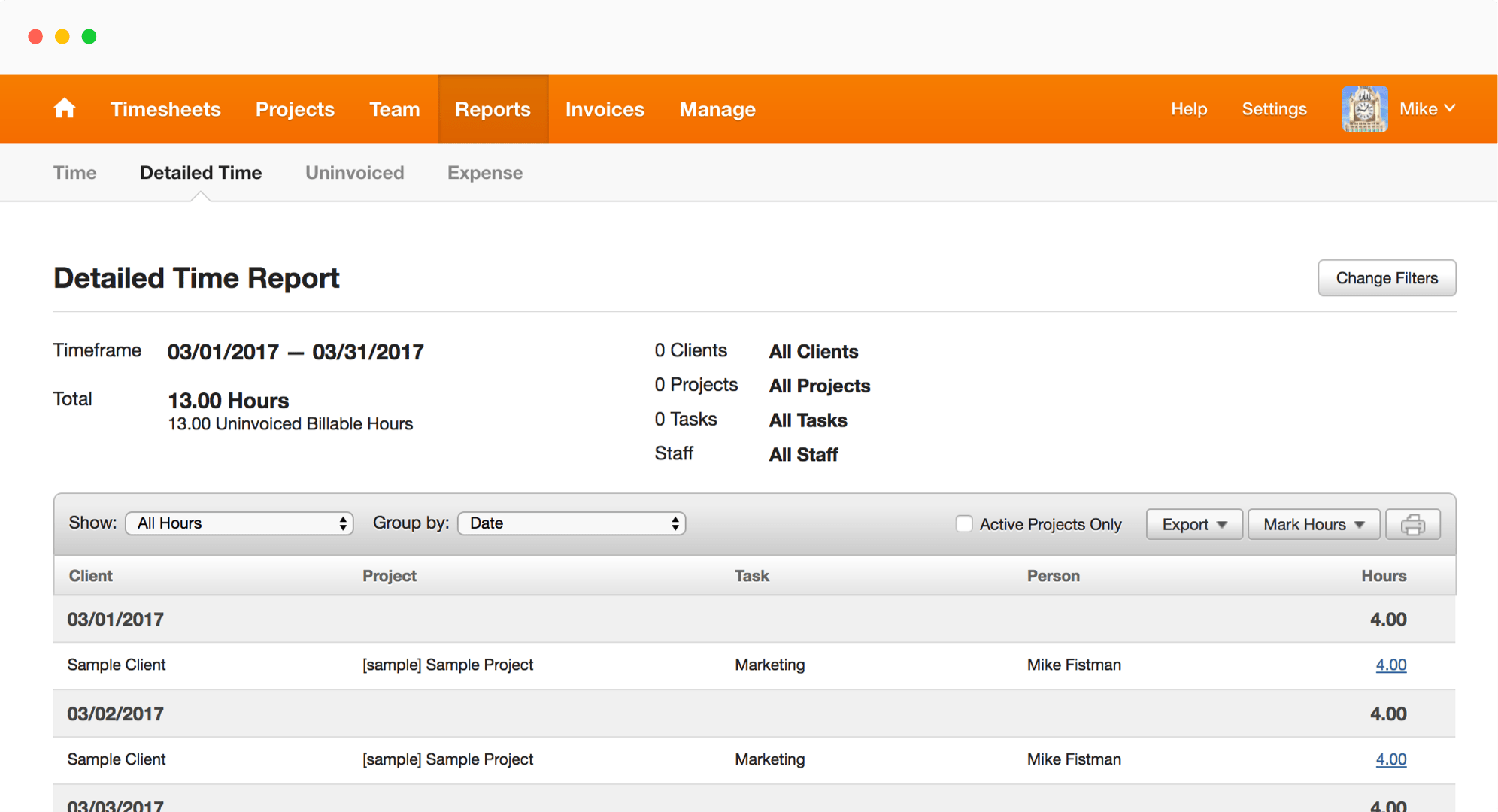Screen dimensions: 1498x812
Task: Open the Invoices section
Action: [605, 109]
